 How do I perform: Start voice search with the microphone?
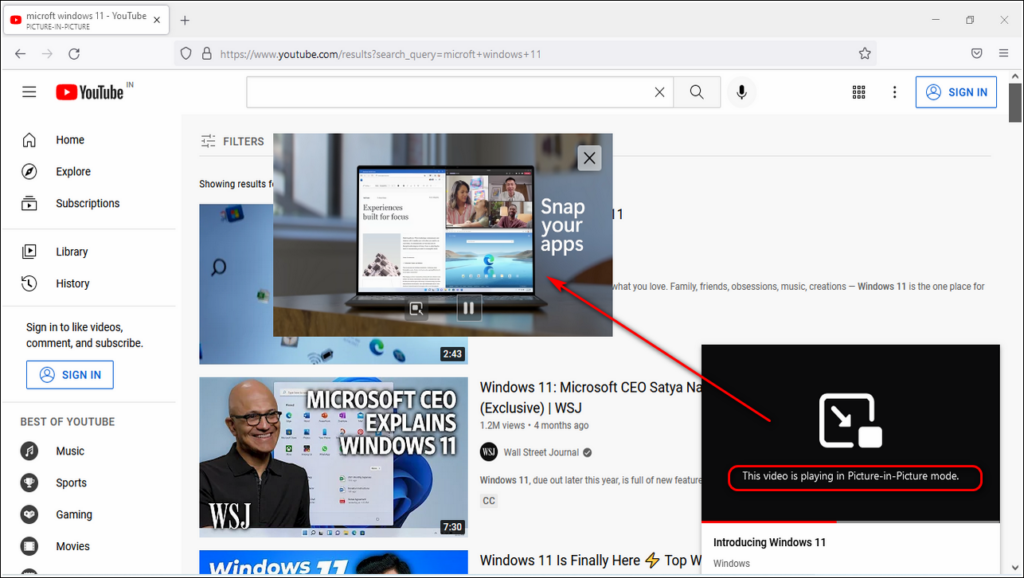point(741,92)
